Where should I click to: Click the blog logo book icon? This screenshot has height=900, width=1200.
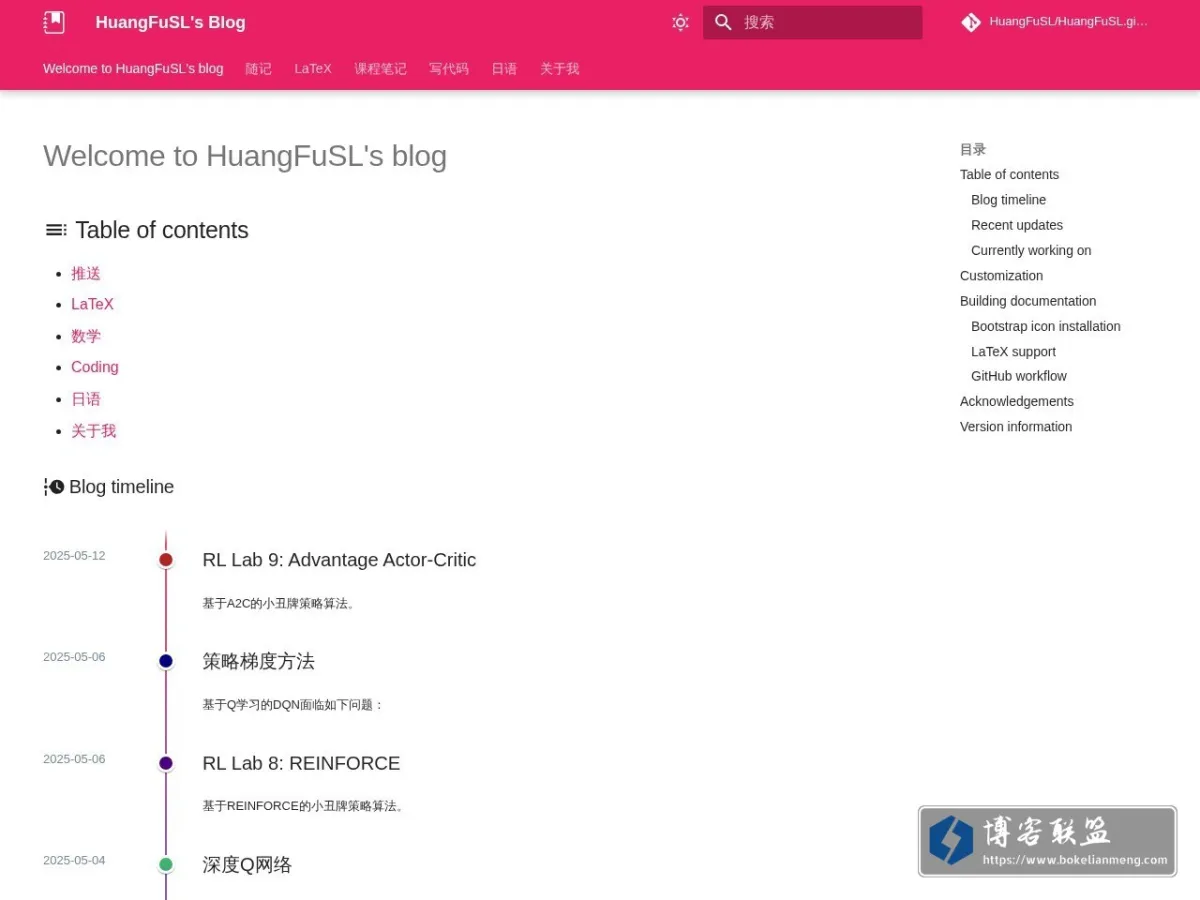(54, 22)
